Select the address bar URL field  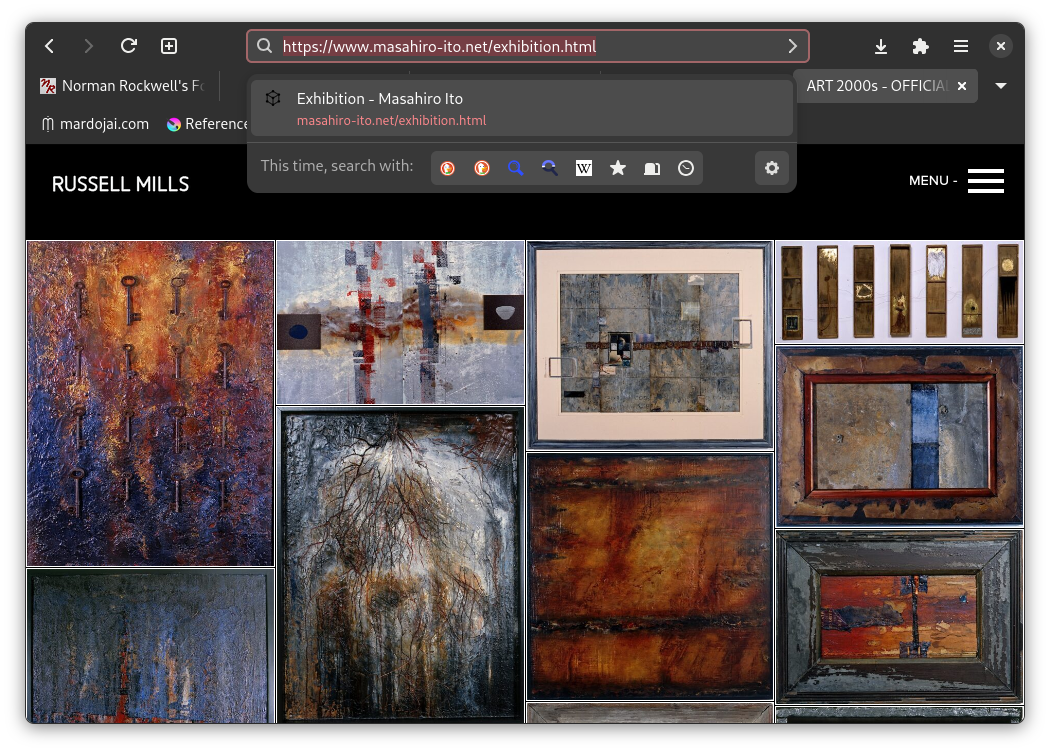pyautogui.click(x=528, y=46)
